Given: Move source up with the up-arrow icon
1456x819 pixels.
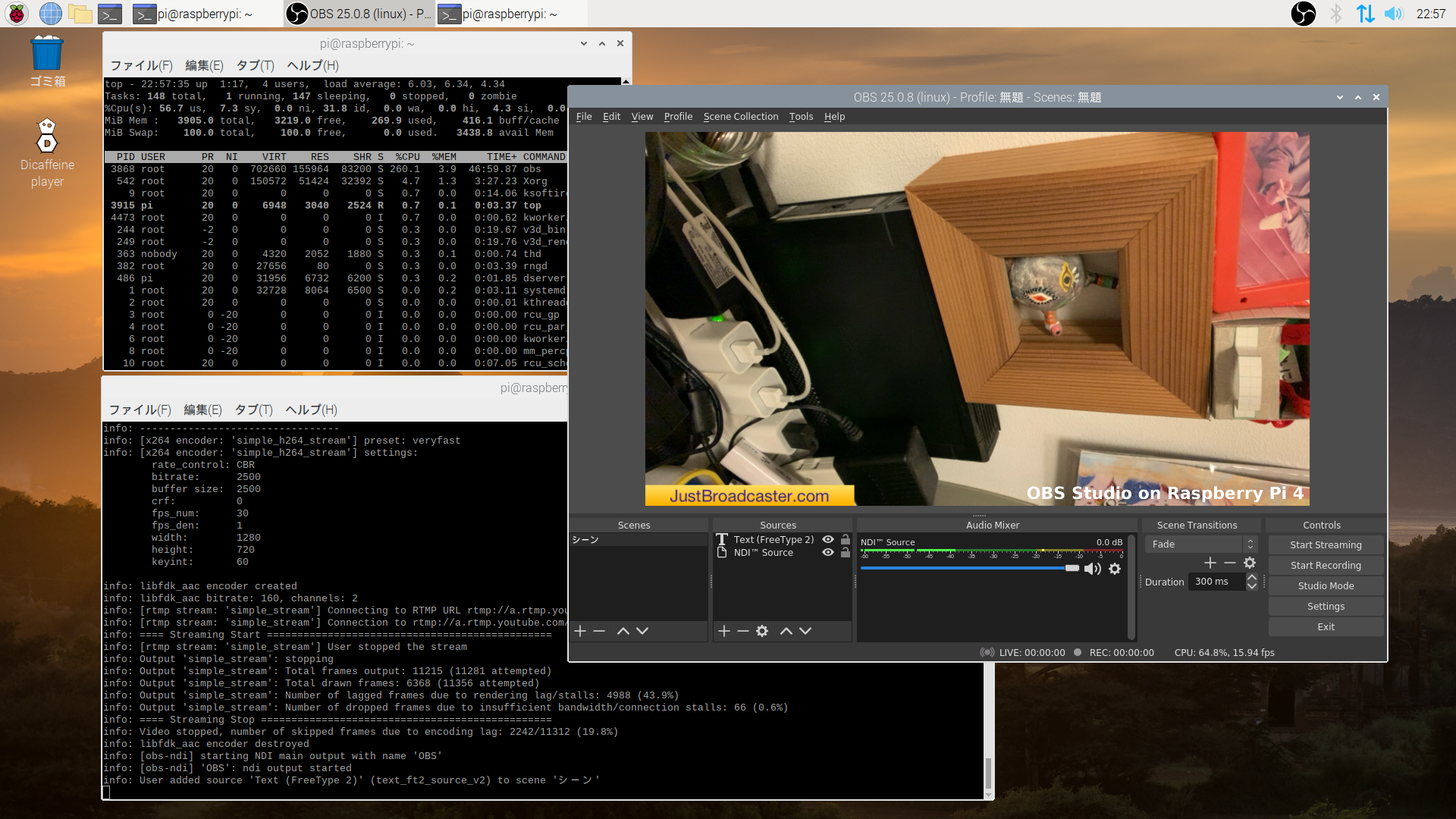Looking at the screenshot, I should tap(786, 630).
